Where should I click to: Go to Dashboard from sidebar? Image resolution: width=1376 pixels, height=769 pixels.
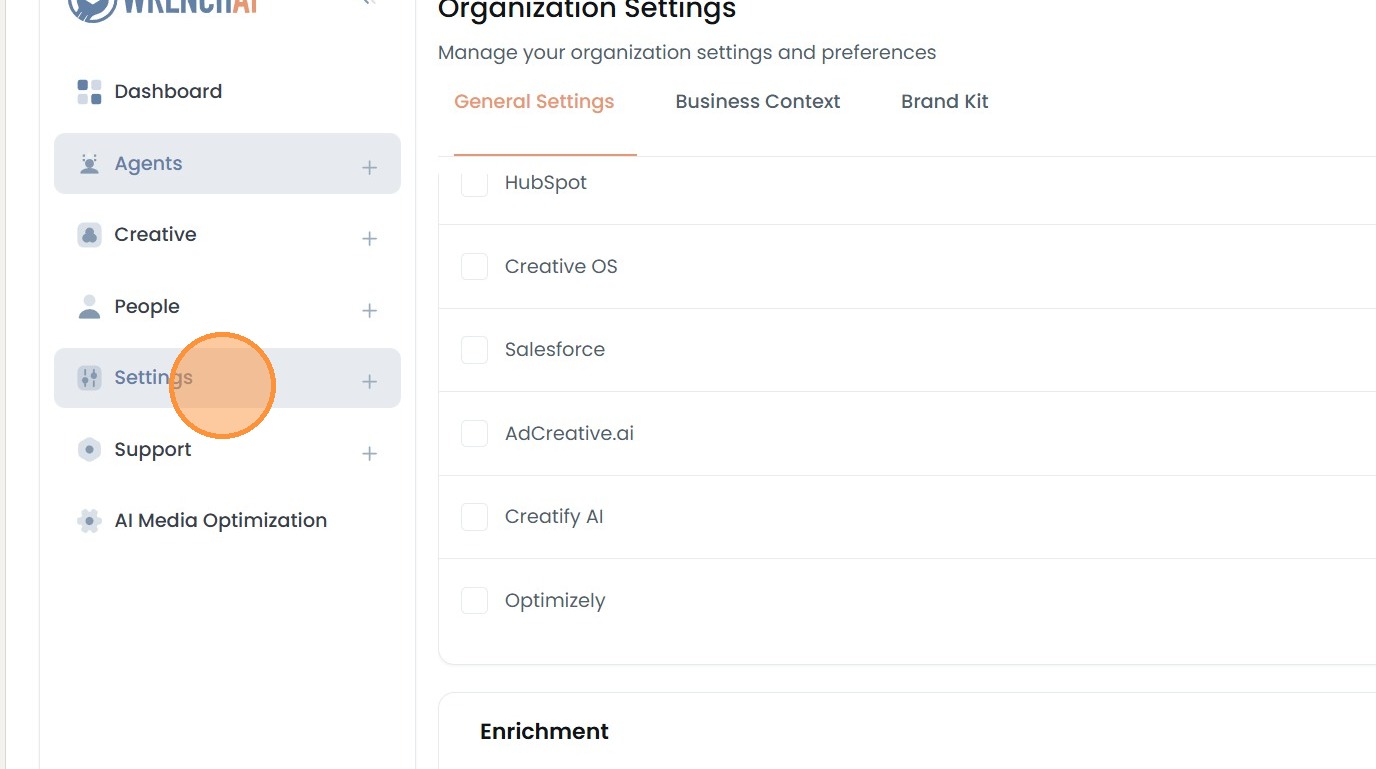coord(168,92)
